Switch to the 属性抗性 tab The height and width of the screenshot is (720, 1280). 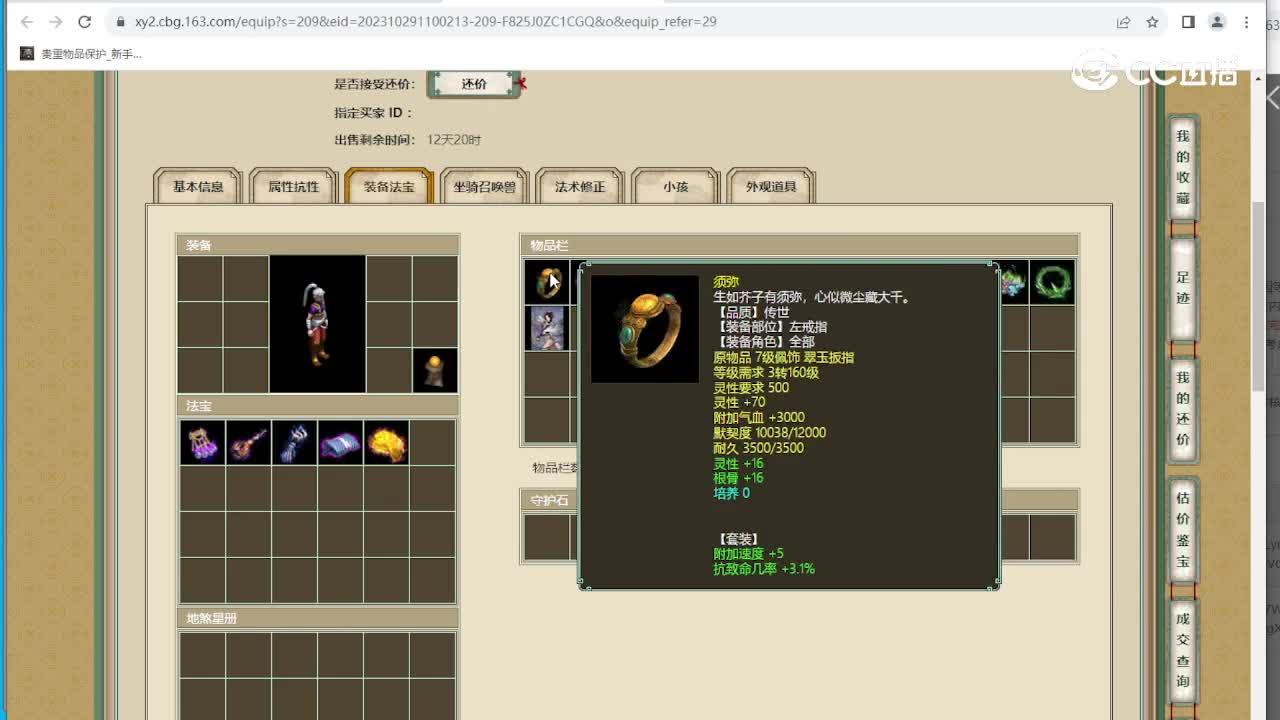[x=293, y=187]
